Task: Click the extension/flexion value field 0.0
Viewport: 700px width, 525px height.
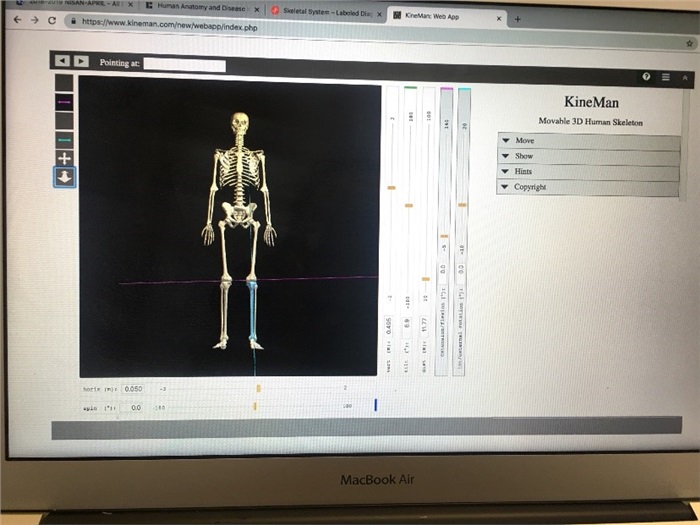Action: tap(443, 270)
